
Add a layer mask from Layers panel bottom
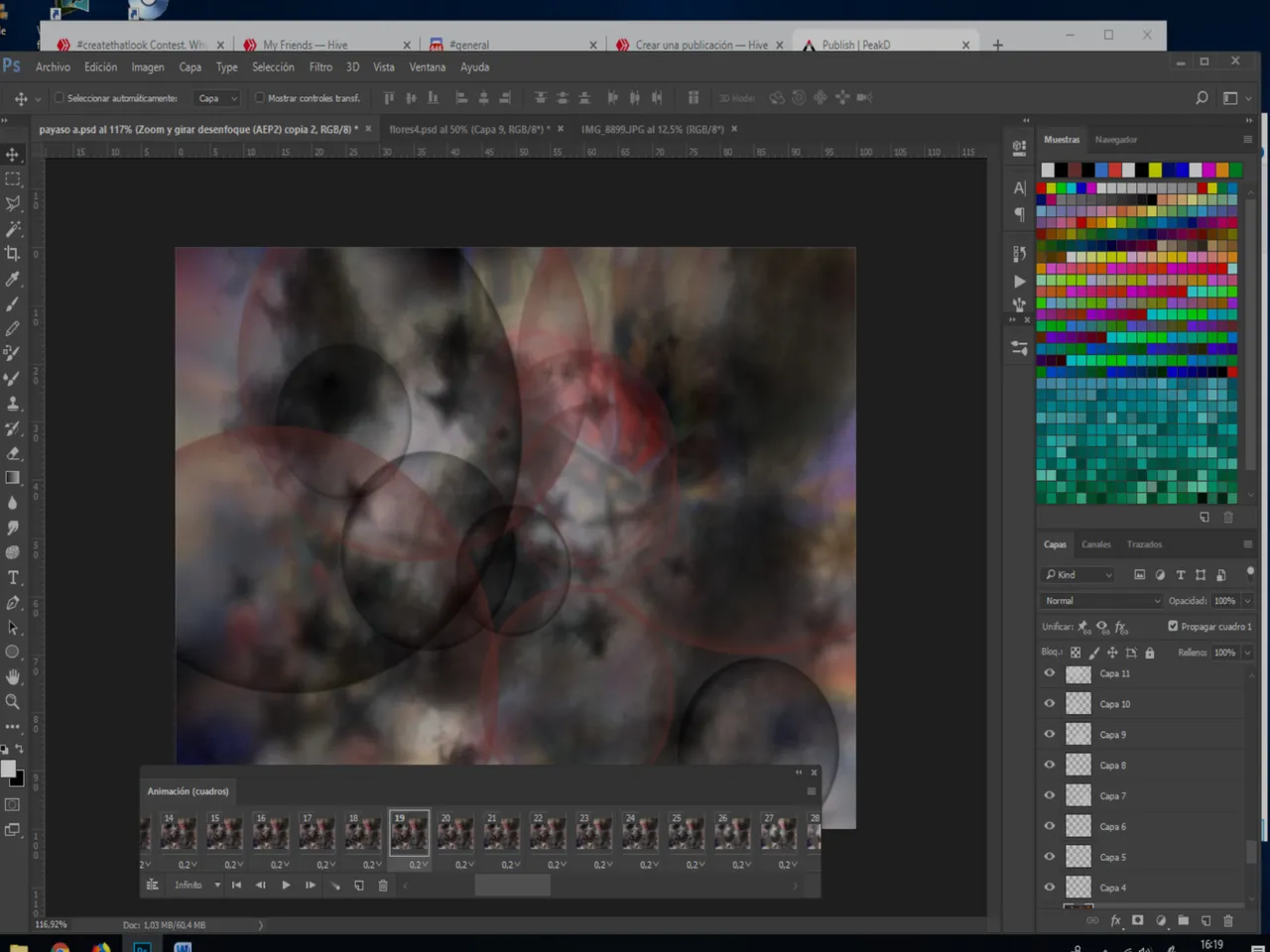point(1138,920)
